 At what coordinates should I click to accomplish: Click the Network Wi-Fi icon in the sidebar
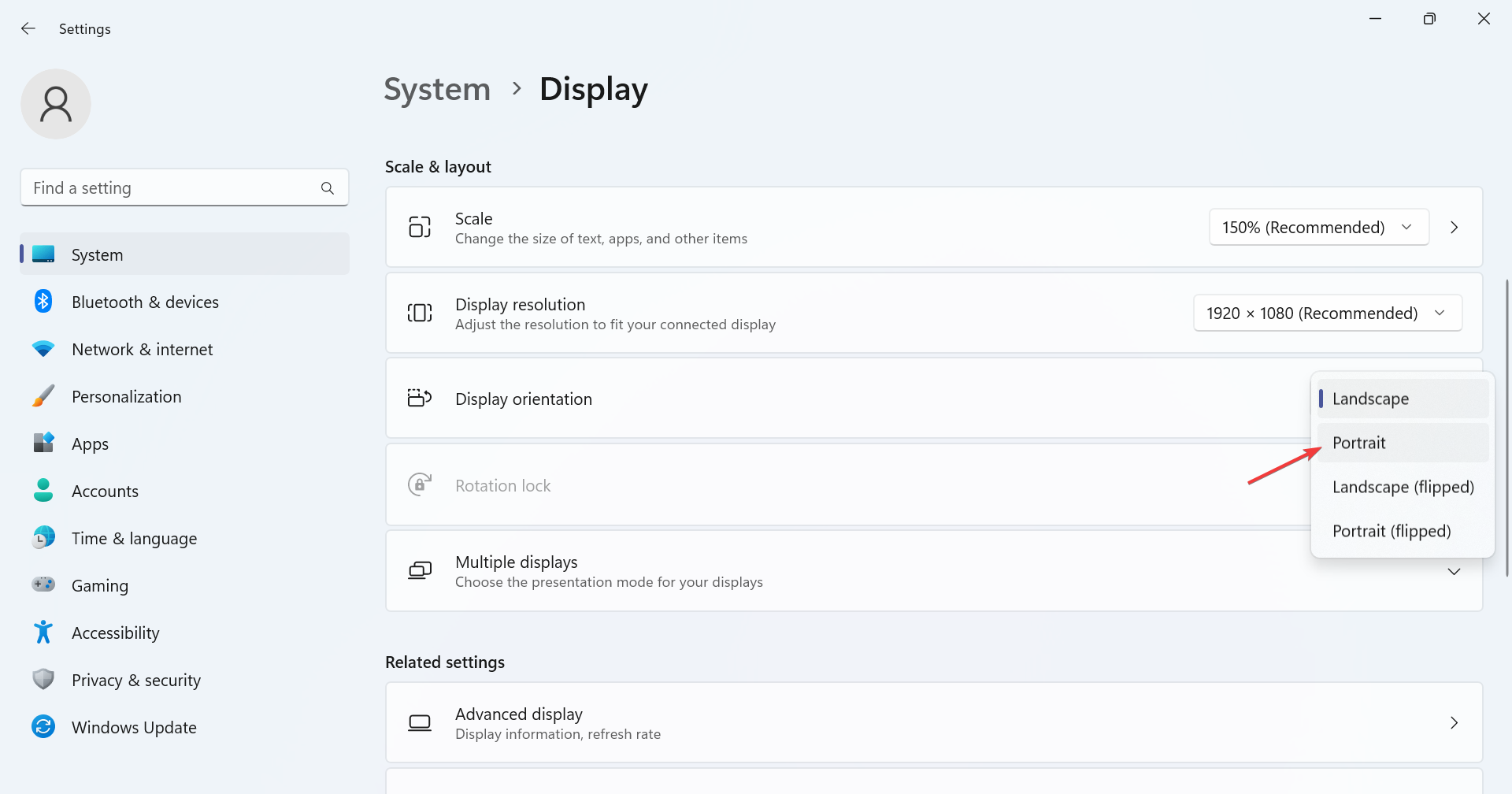43,349
